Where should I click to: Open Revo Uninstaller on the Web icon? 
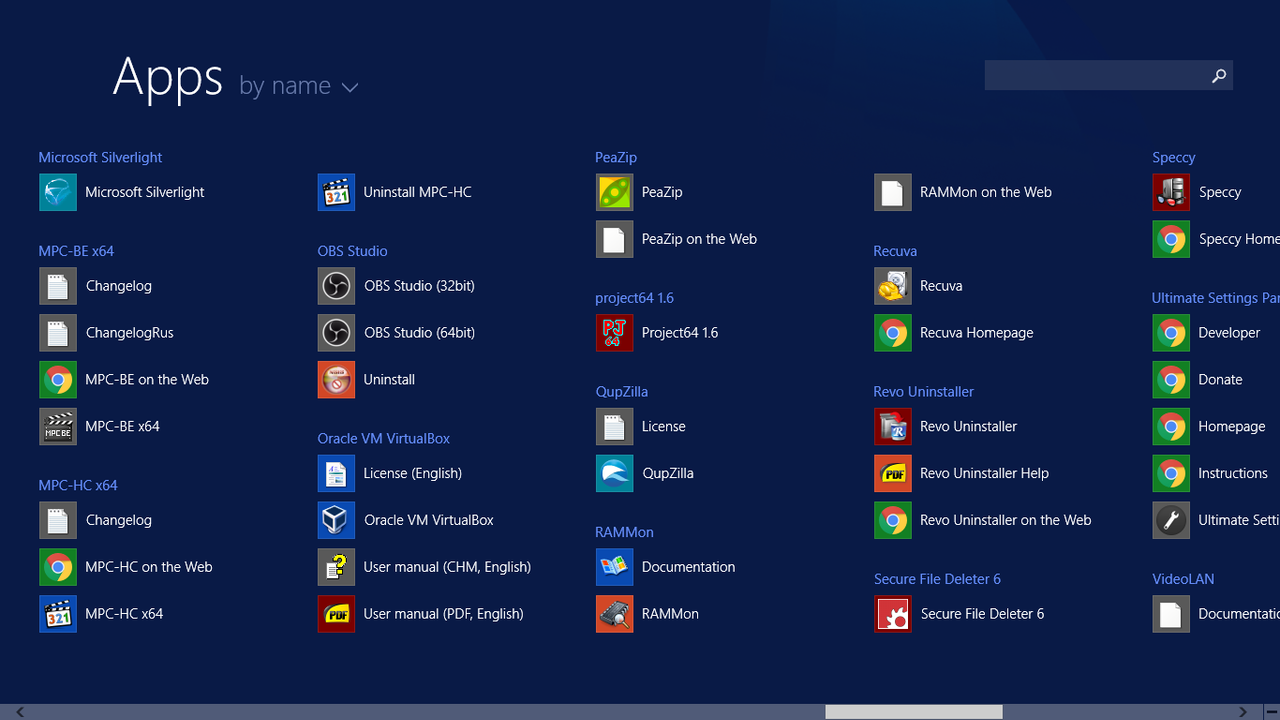click(892, 520)
